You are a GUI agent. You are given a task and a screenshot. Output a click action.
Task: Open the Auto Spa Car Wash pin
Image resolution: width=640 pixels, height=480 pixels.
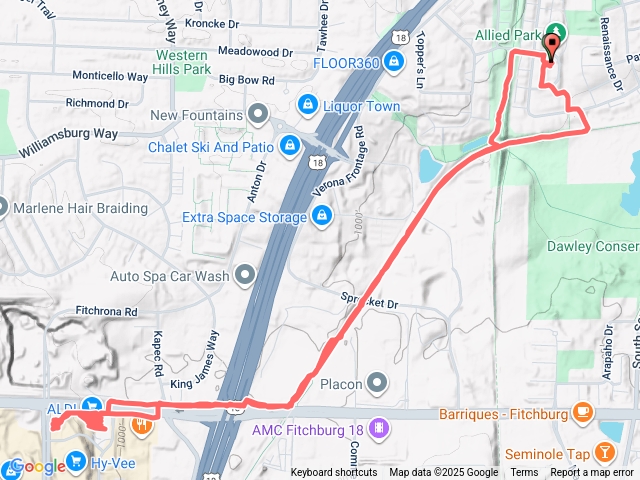245,275
